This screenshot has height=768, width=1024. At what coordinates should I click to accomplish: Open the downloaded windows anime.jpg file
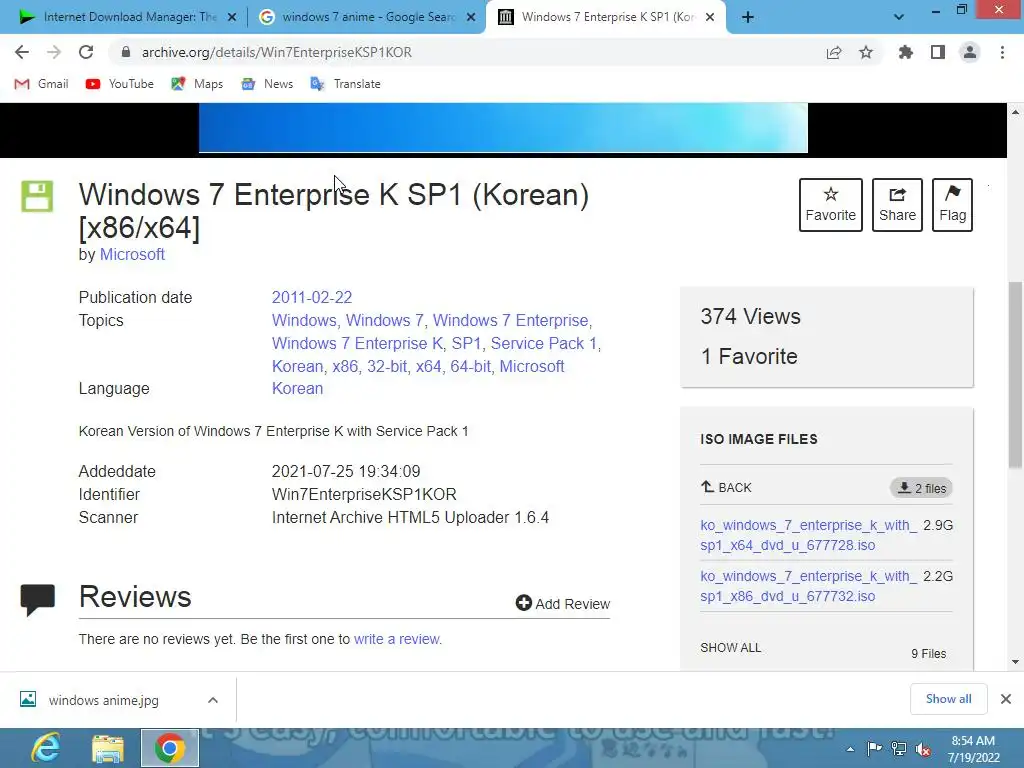(104, 700)
